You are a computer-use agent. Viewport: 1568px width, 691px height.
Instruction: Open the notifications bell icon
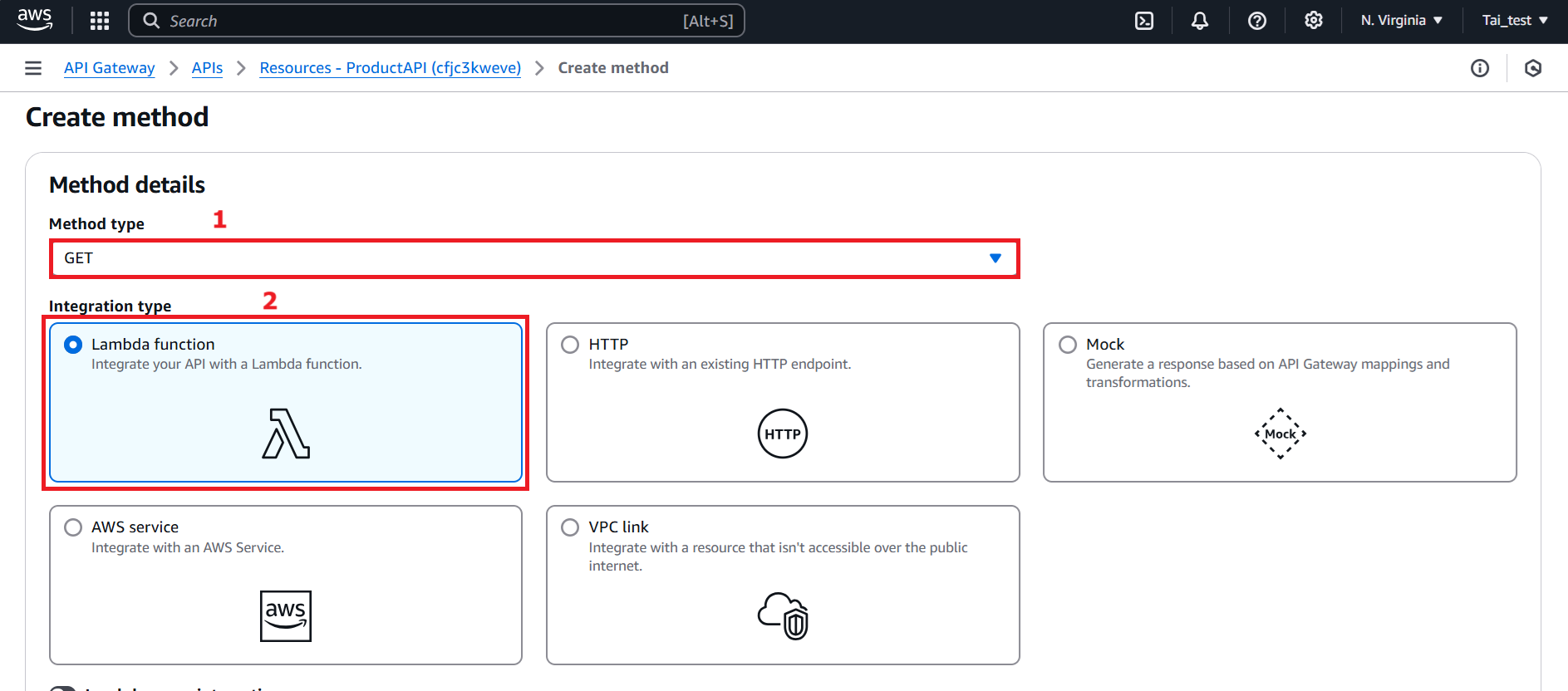pyautogui.click(x=1200, y=21)
